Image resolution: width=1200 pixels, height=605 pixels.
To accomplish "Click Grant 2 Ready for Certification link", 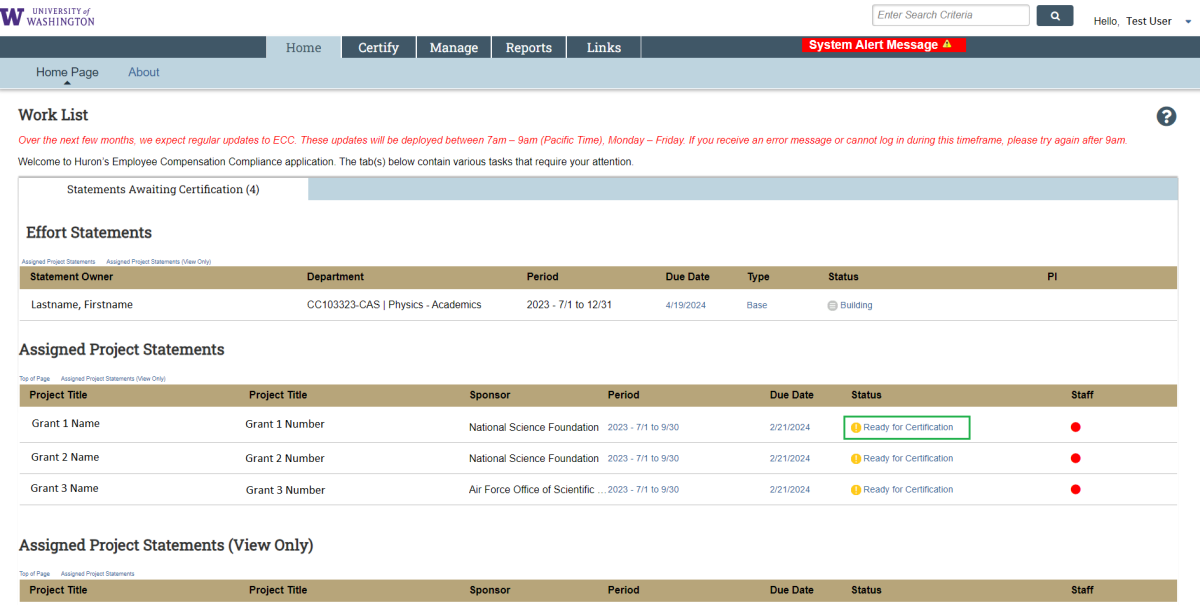I will click(x=908, y=458).
